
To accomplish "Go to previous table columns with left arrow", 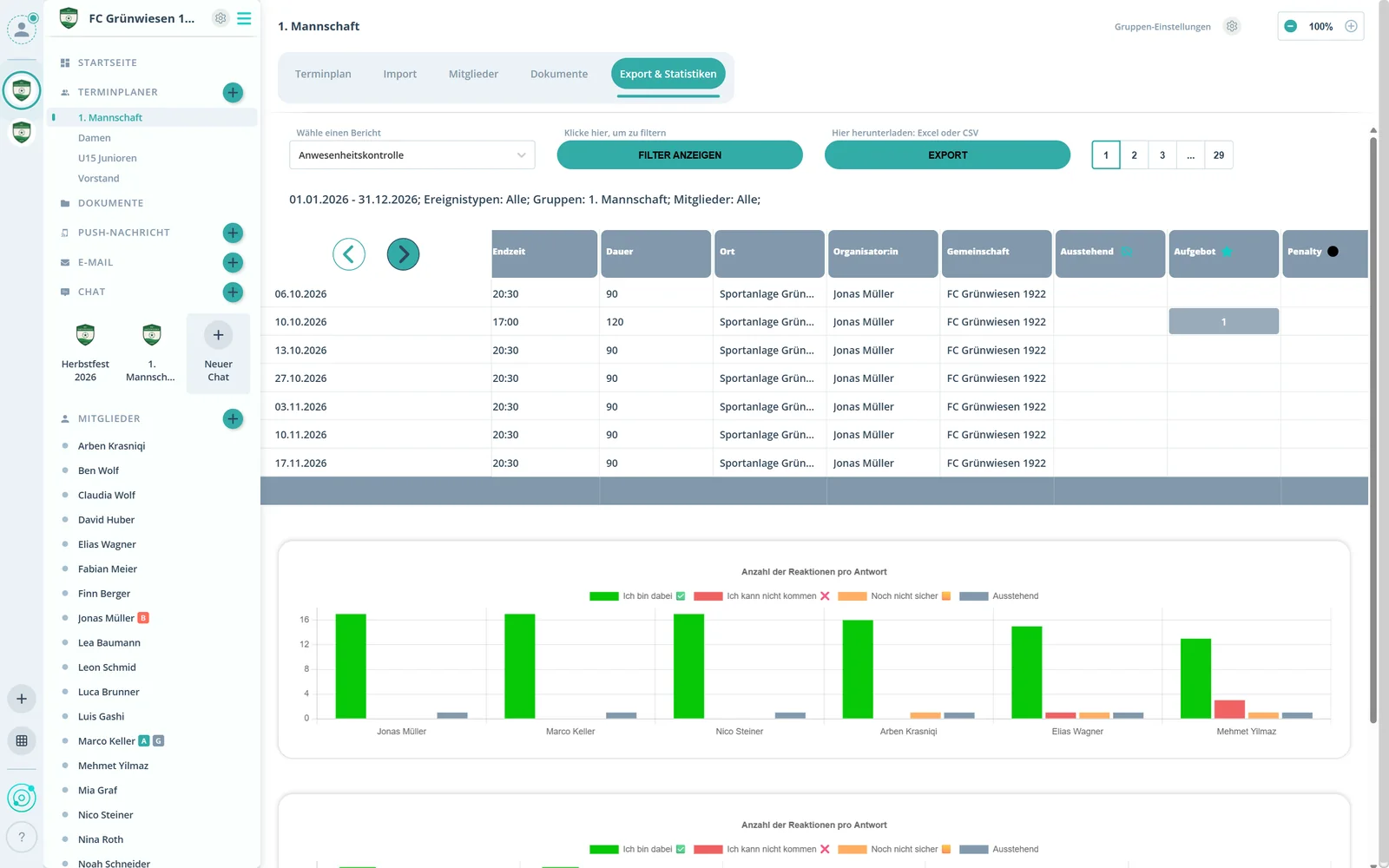I will (349, 254).
